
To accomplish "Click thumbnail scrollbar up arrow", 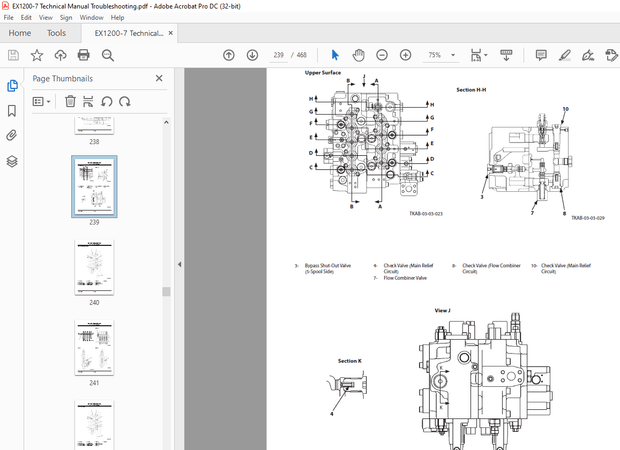I will pos(166,122).
